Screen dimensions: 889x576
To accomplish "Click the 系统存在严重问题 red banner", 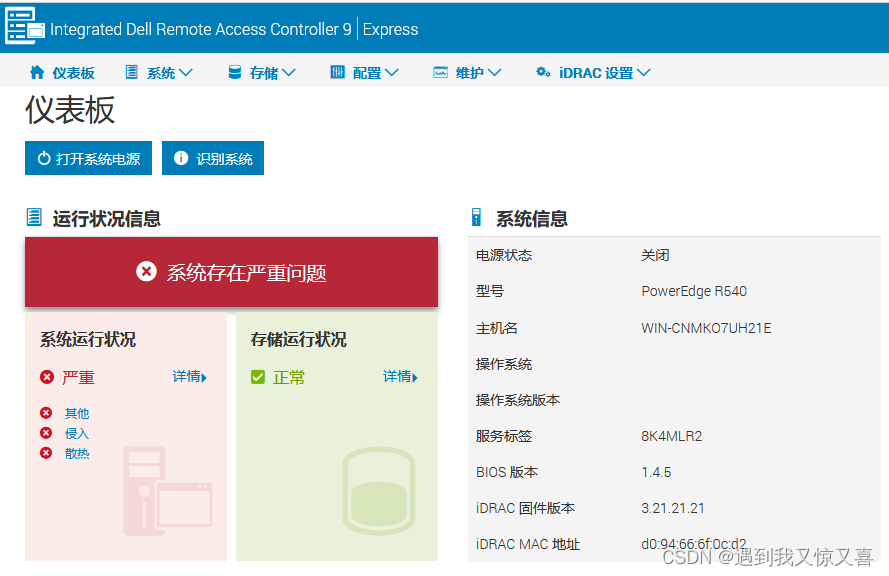I will tap(231, 272).
